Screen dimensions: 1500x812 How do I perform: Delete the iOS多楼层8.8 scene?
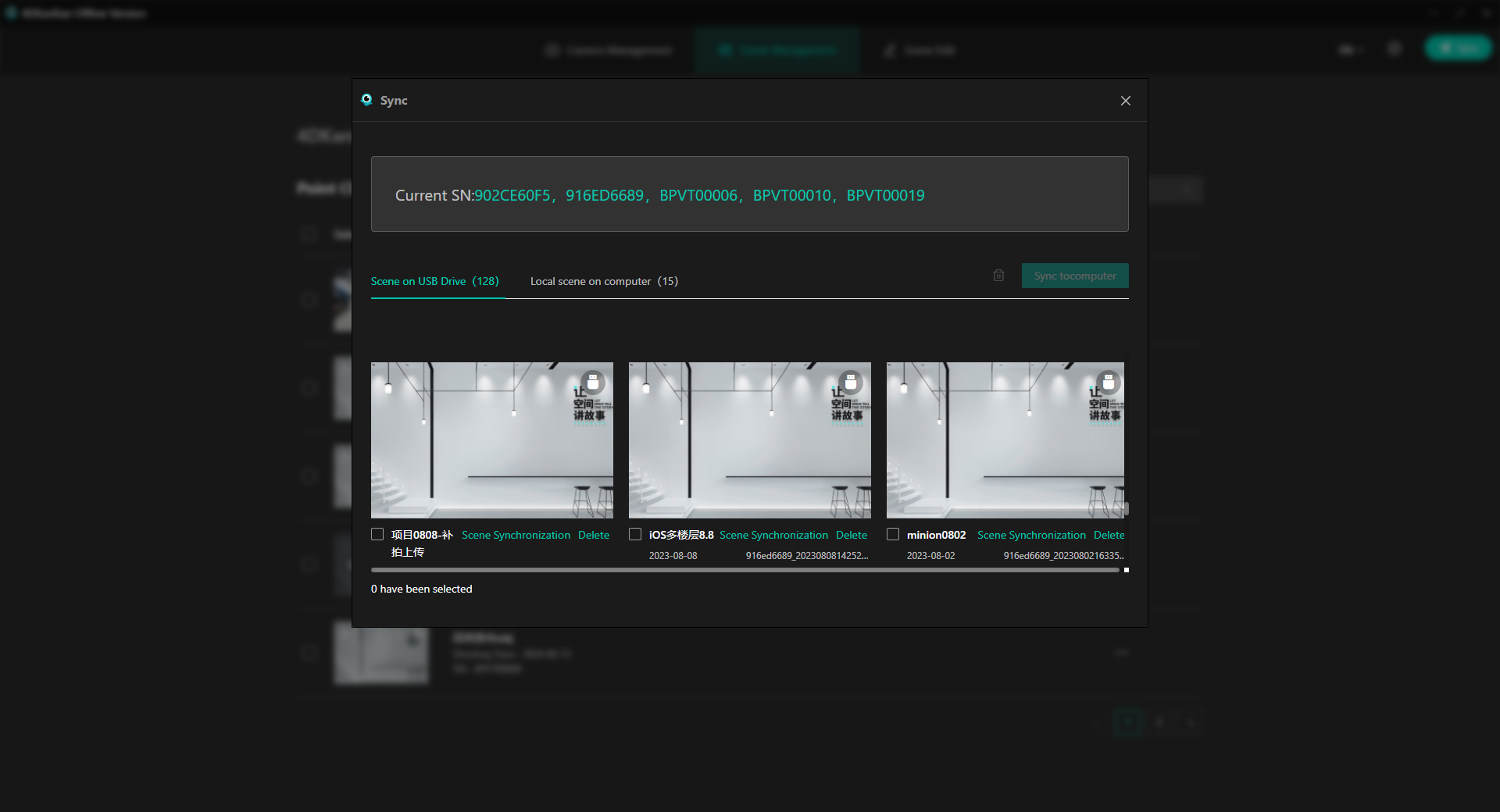(x=852, y=535)
